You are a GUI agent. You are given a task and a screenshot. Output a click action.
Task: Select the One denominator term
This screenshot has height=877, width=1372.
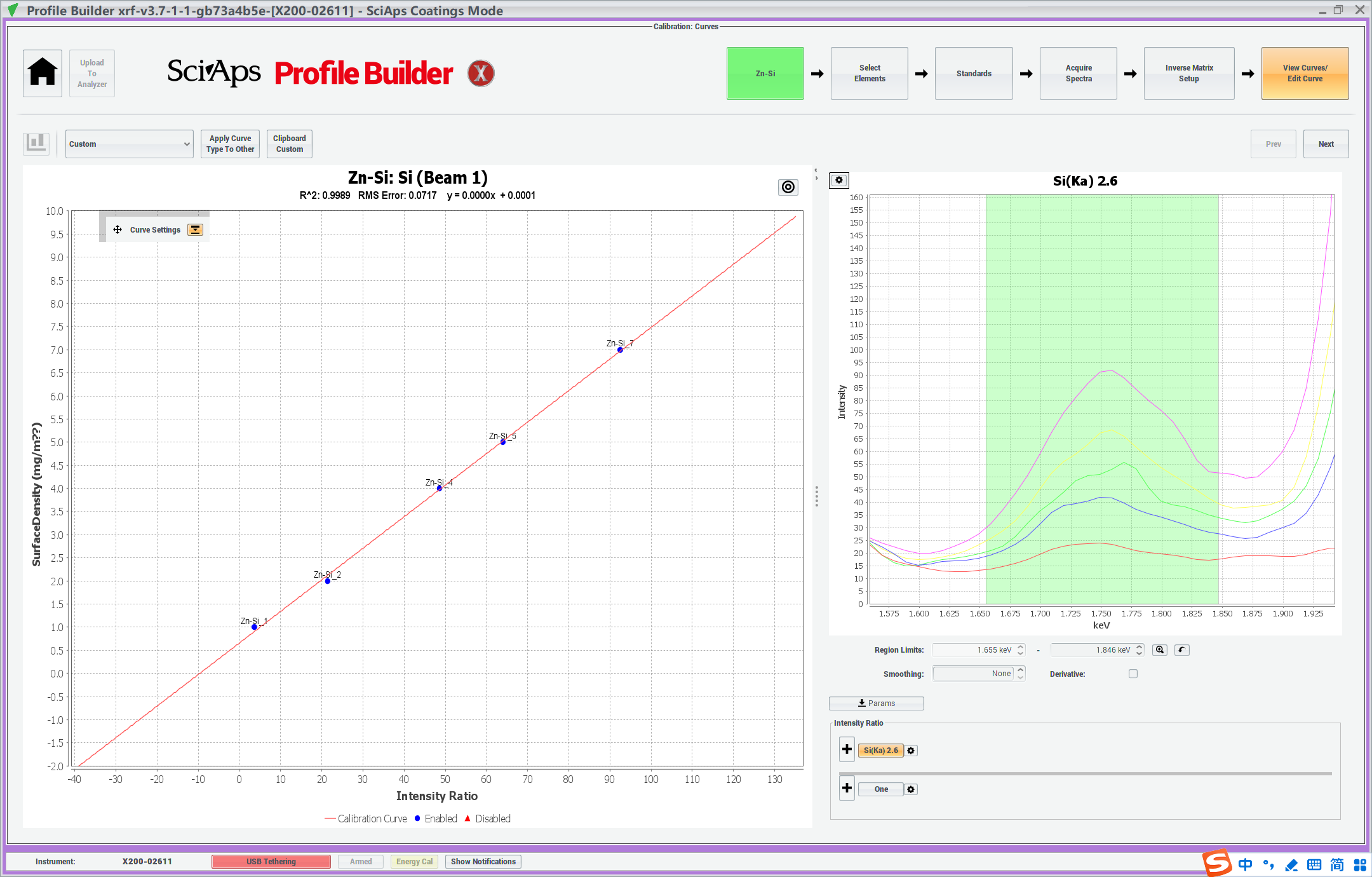coord(880,789)
